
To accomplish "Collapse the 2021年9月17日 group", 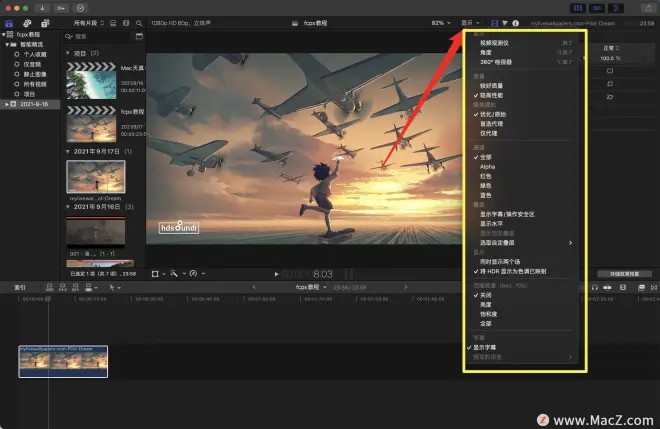I will (x=68, y=151).
